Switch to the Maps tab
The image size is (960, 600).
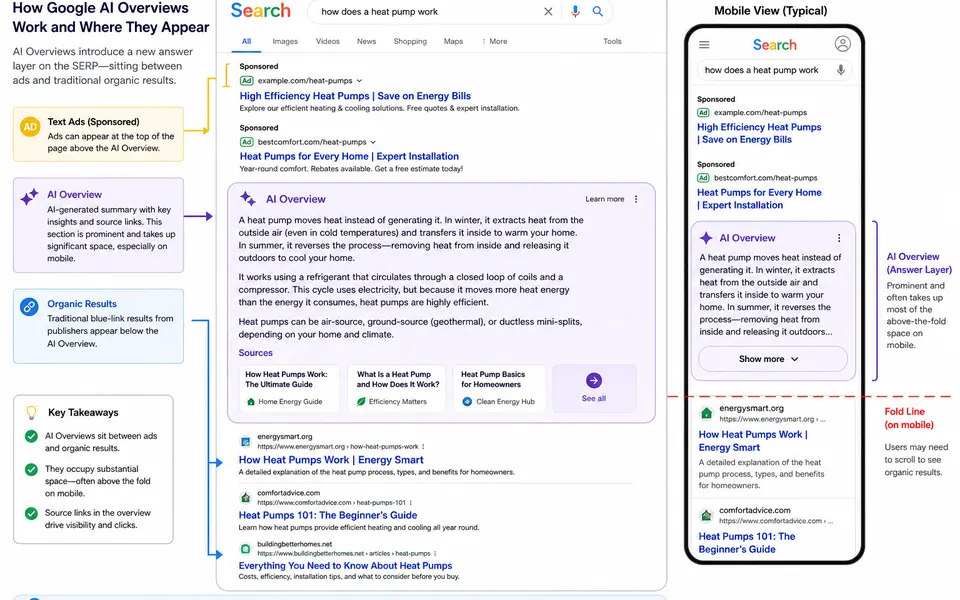click(x=453, y=41)
